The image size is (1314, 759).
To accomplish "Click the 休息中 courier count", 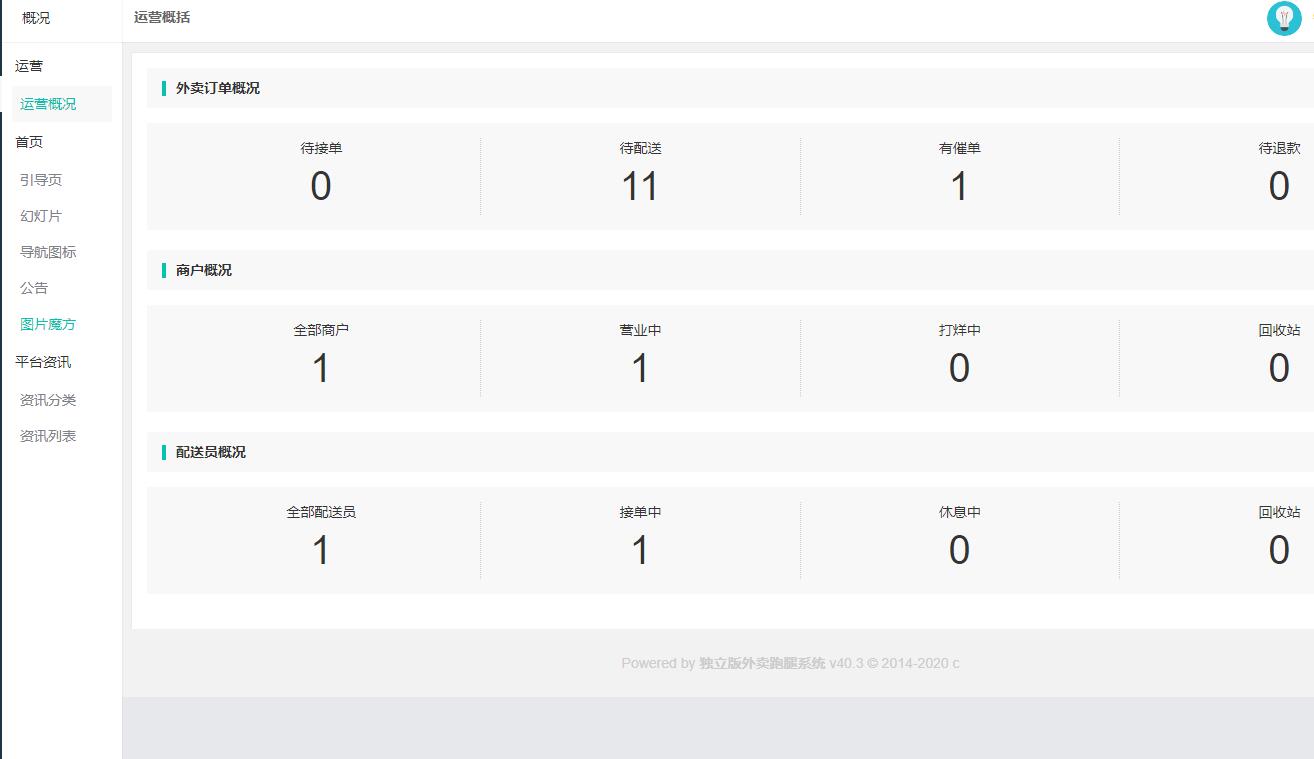I will point(959,551).
